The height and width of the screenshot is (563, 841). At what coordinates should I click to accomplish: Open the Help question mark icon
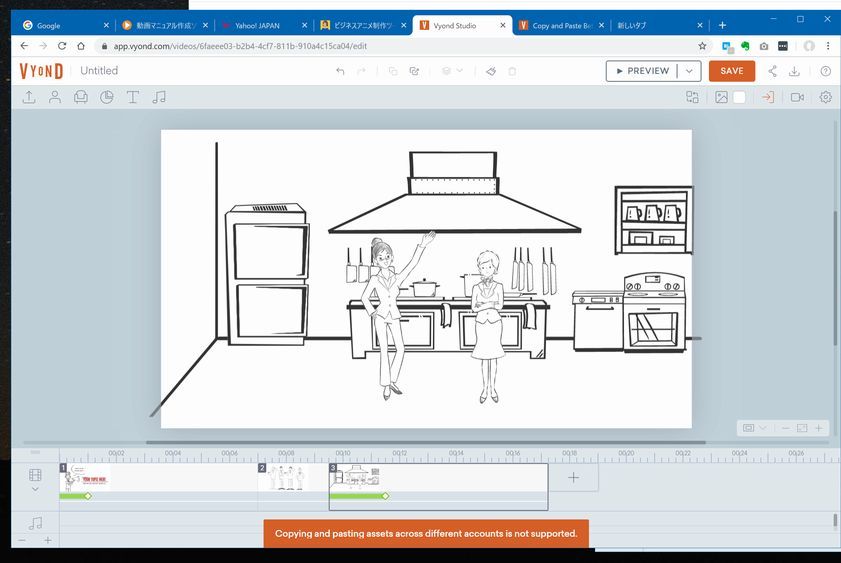(x=825, y=71)
